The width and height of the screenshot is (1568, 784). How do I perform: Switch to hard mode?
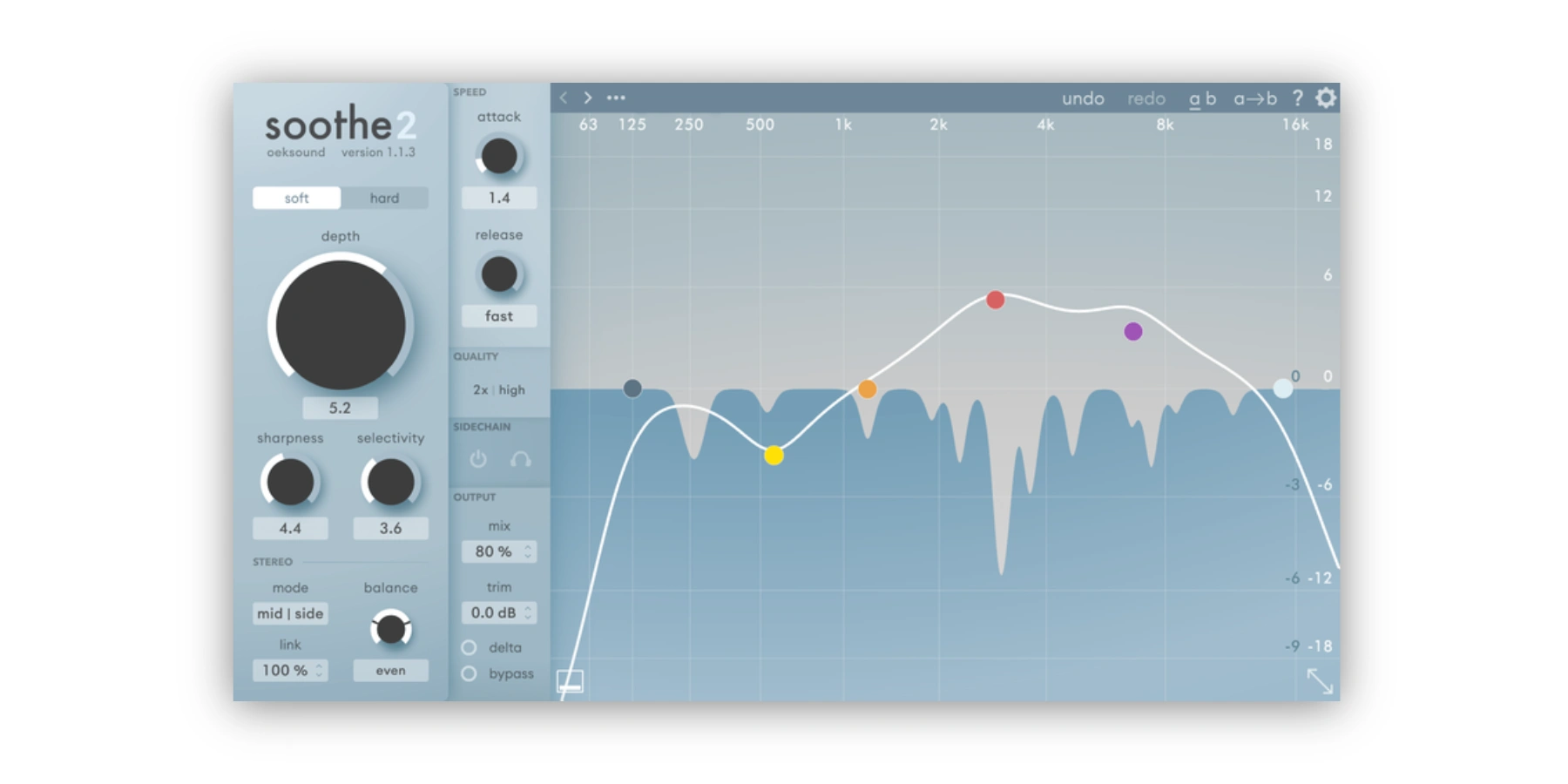click(384, 198)
